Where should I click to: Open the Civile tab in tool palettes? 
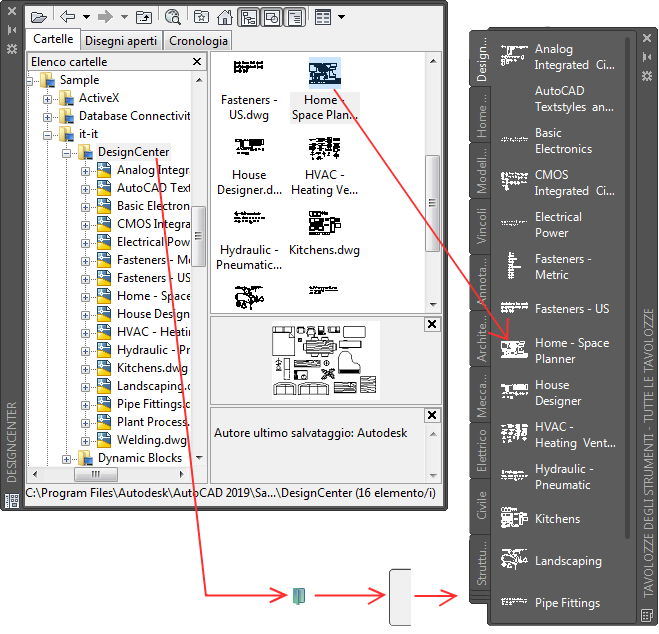coord(481,506)
